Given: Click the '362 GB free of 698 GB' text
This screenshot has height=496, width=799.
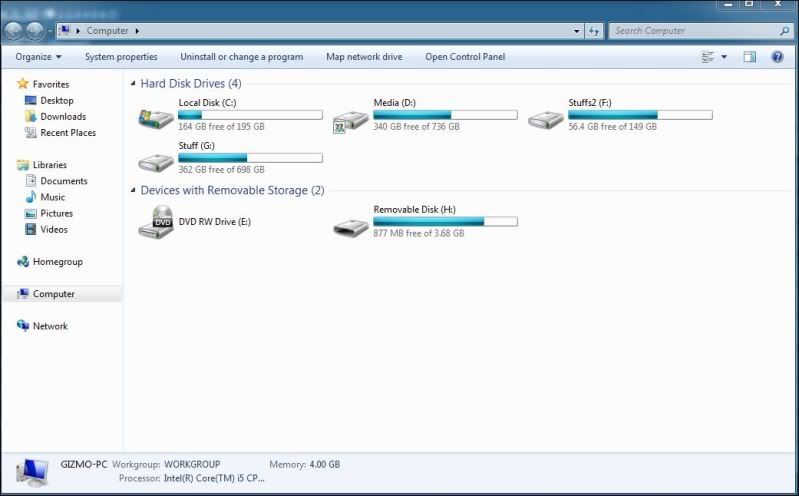Looking at the screenshot, I should point(221,169).
